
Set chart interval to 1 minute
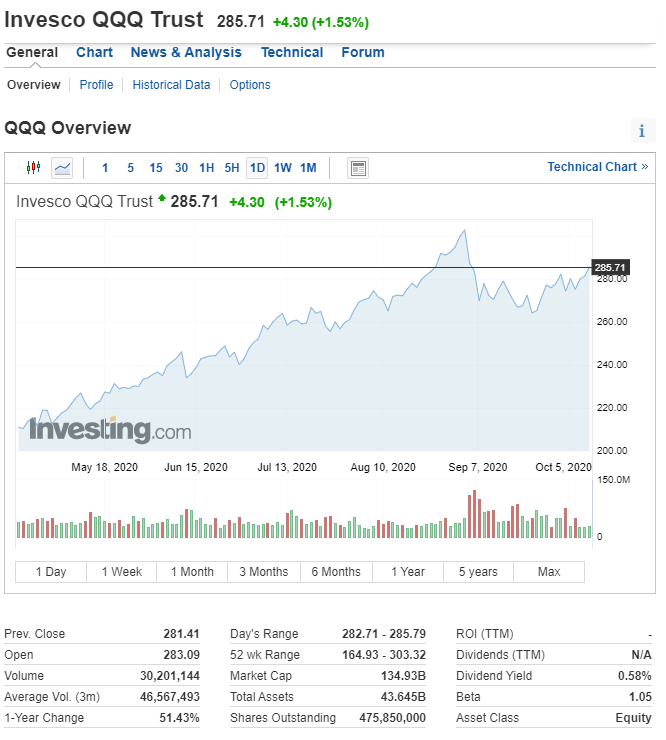coord(105,168)
